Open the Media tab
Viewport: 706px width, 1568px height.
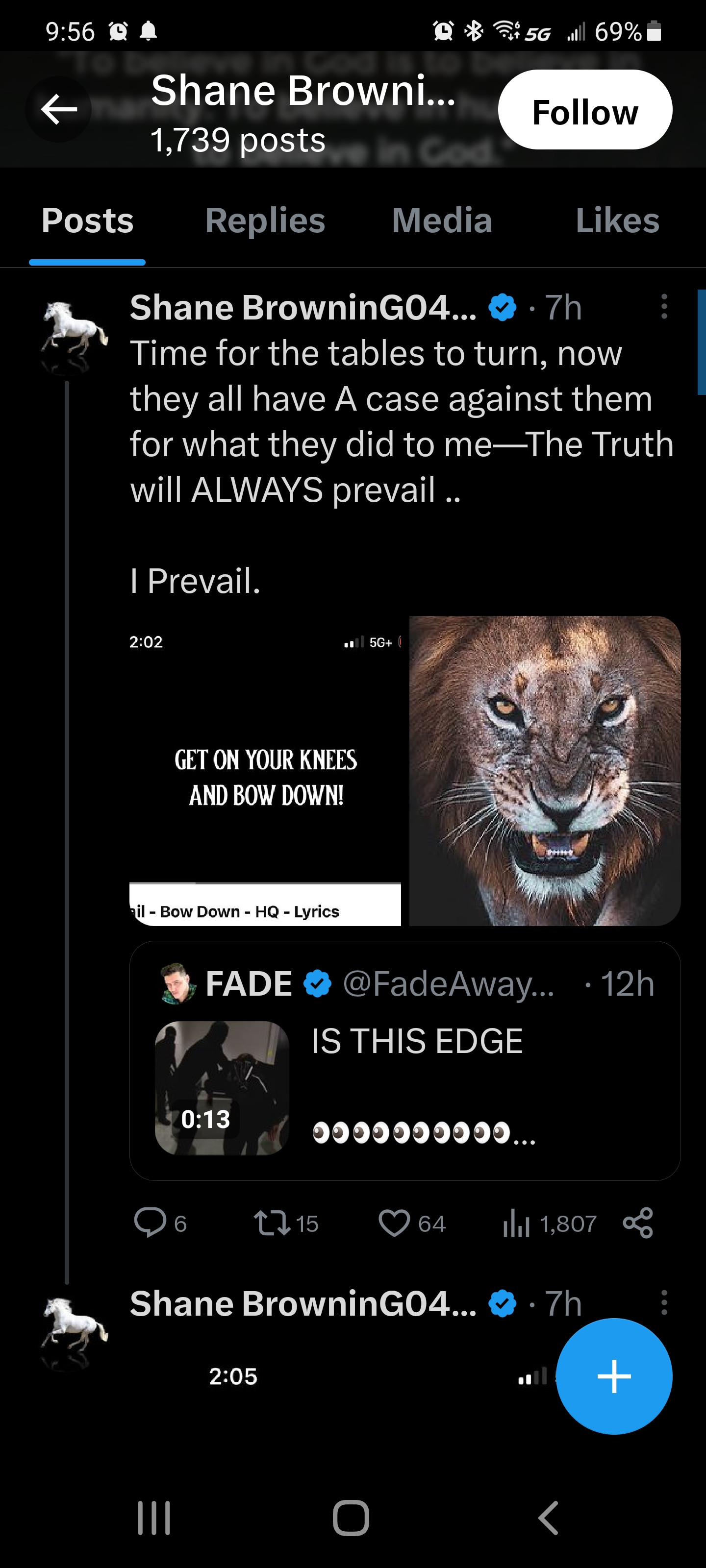pos(442,220)
